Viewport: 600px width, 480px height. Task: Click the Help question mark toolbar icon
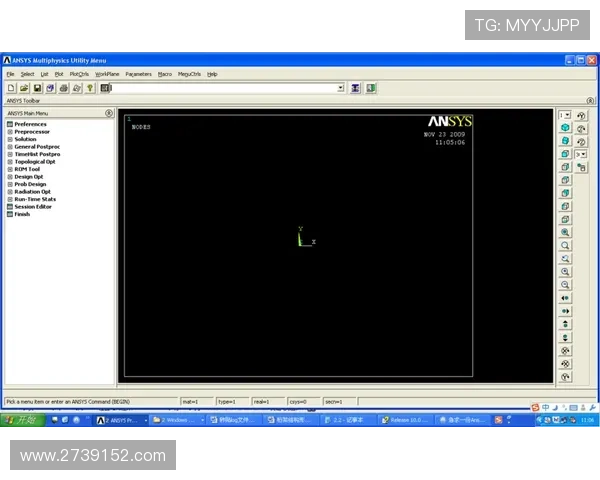point(90,88)
